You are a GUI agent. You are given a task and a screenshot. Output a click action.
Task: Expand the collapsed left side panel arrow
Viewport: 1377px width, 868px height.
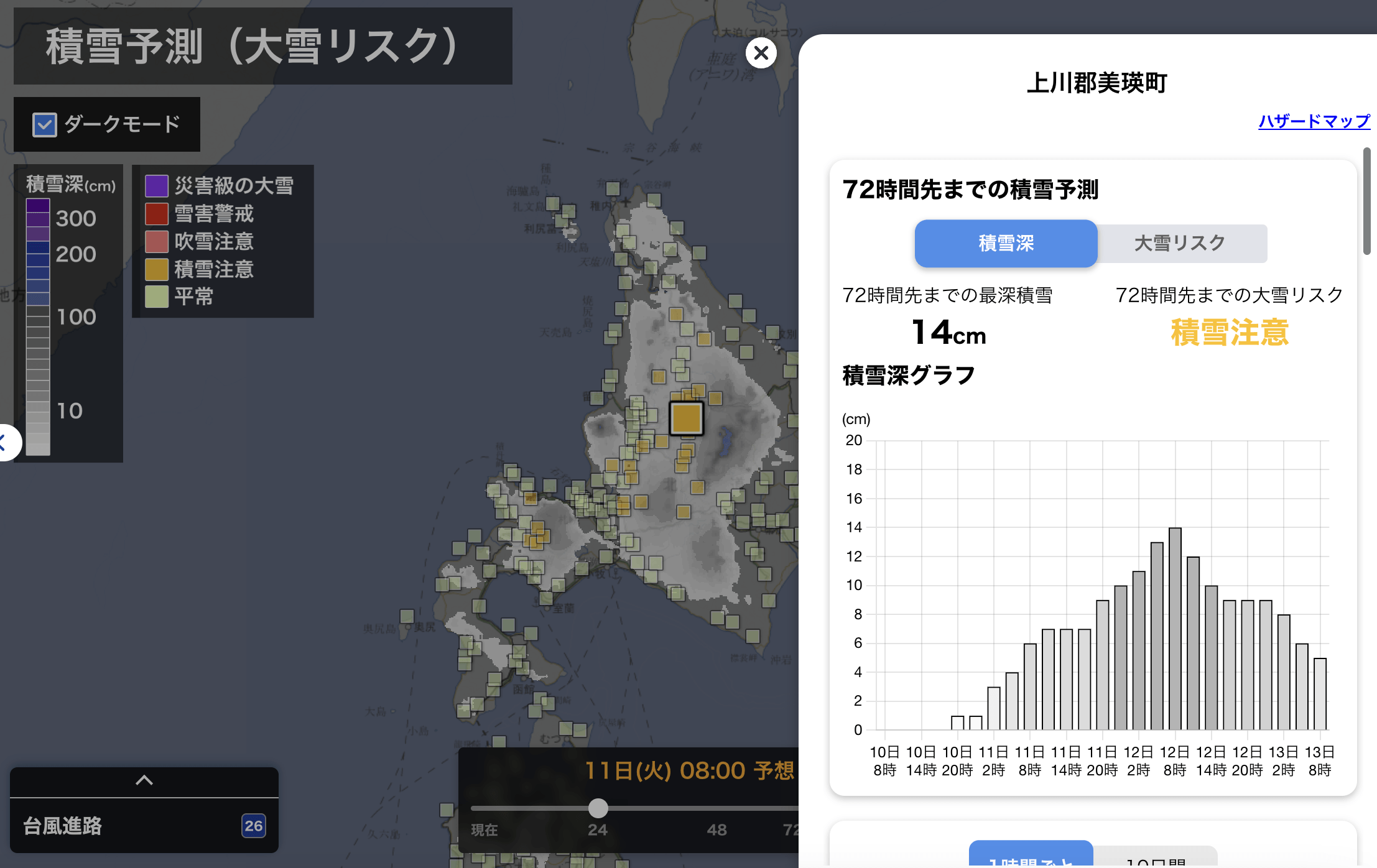[x=6, y=443]
